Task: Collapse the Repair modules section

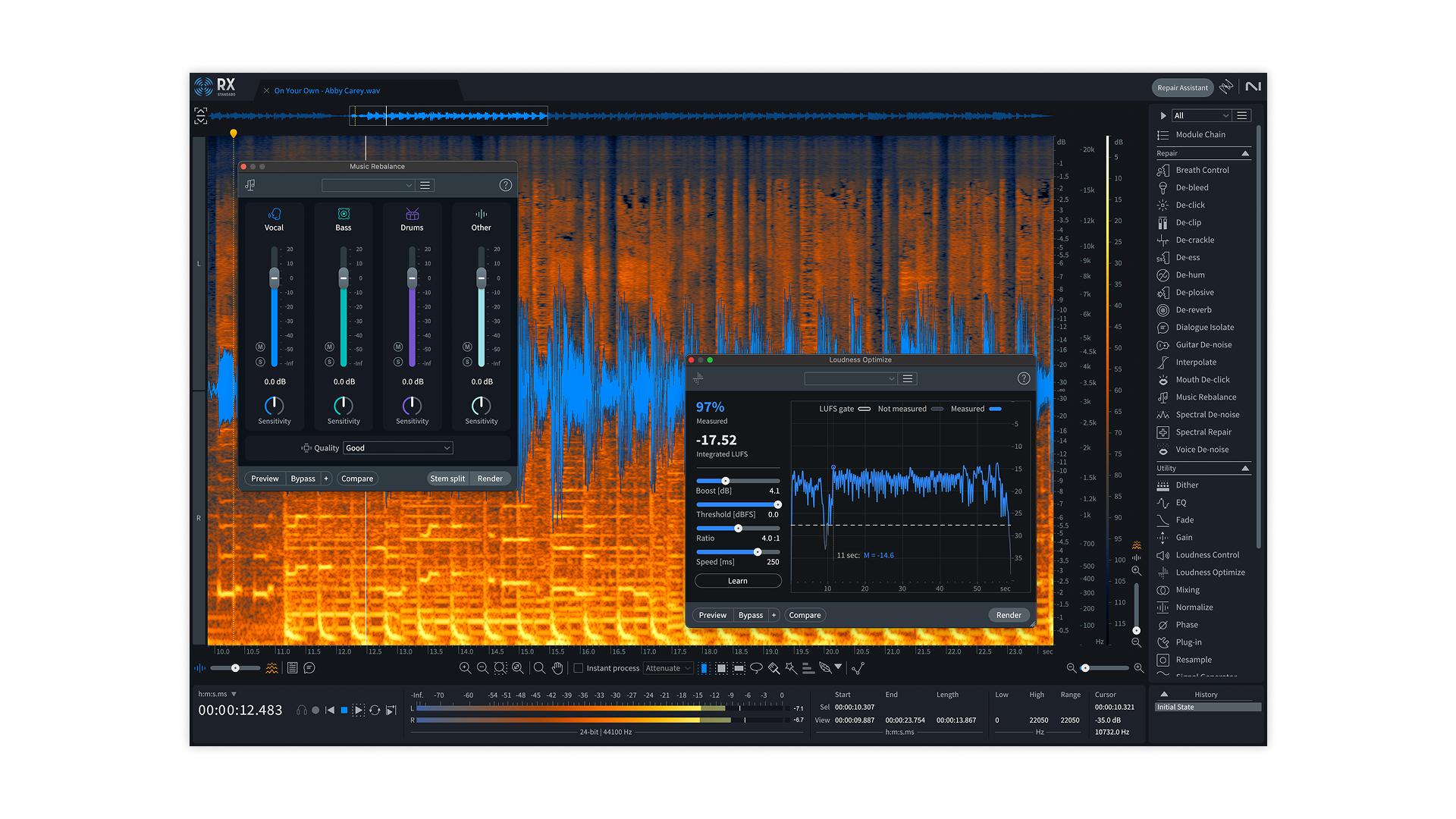Action: tap(1245, 154)
